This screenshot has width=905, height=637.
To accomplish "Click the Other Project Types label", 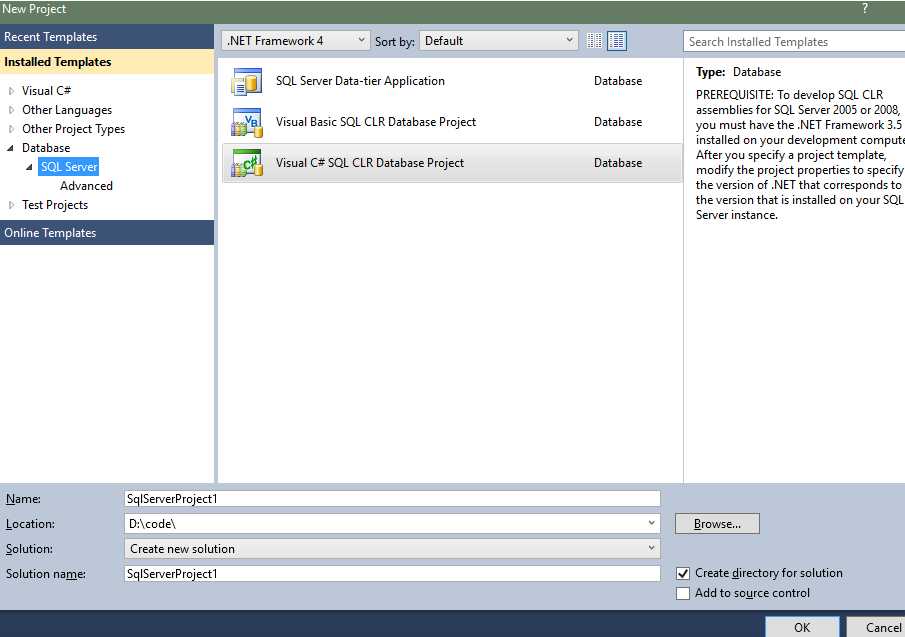I will 73,129.
